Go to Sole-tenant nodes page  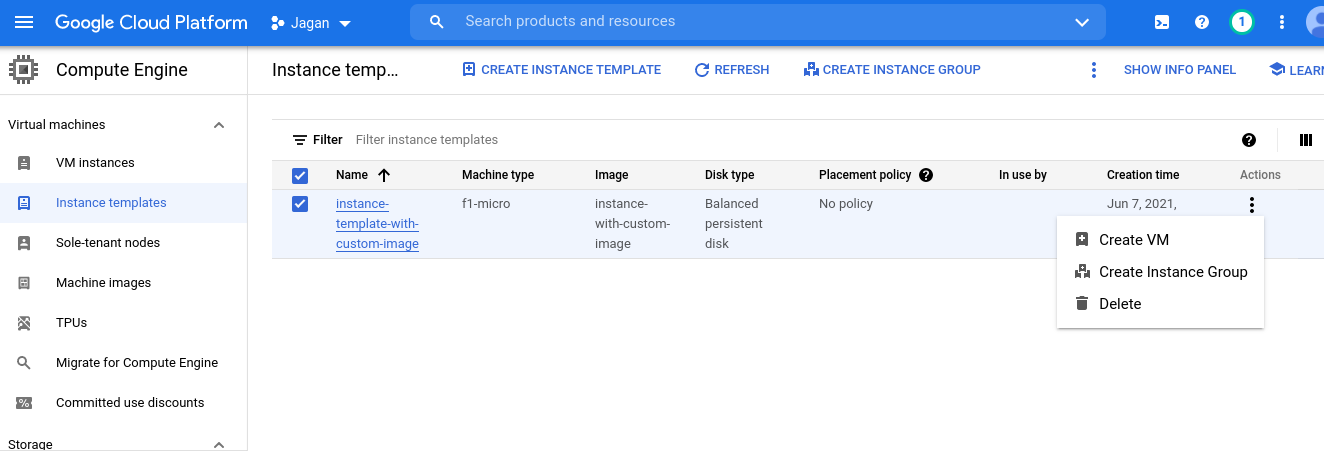108,243
